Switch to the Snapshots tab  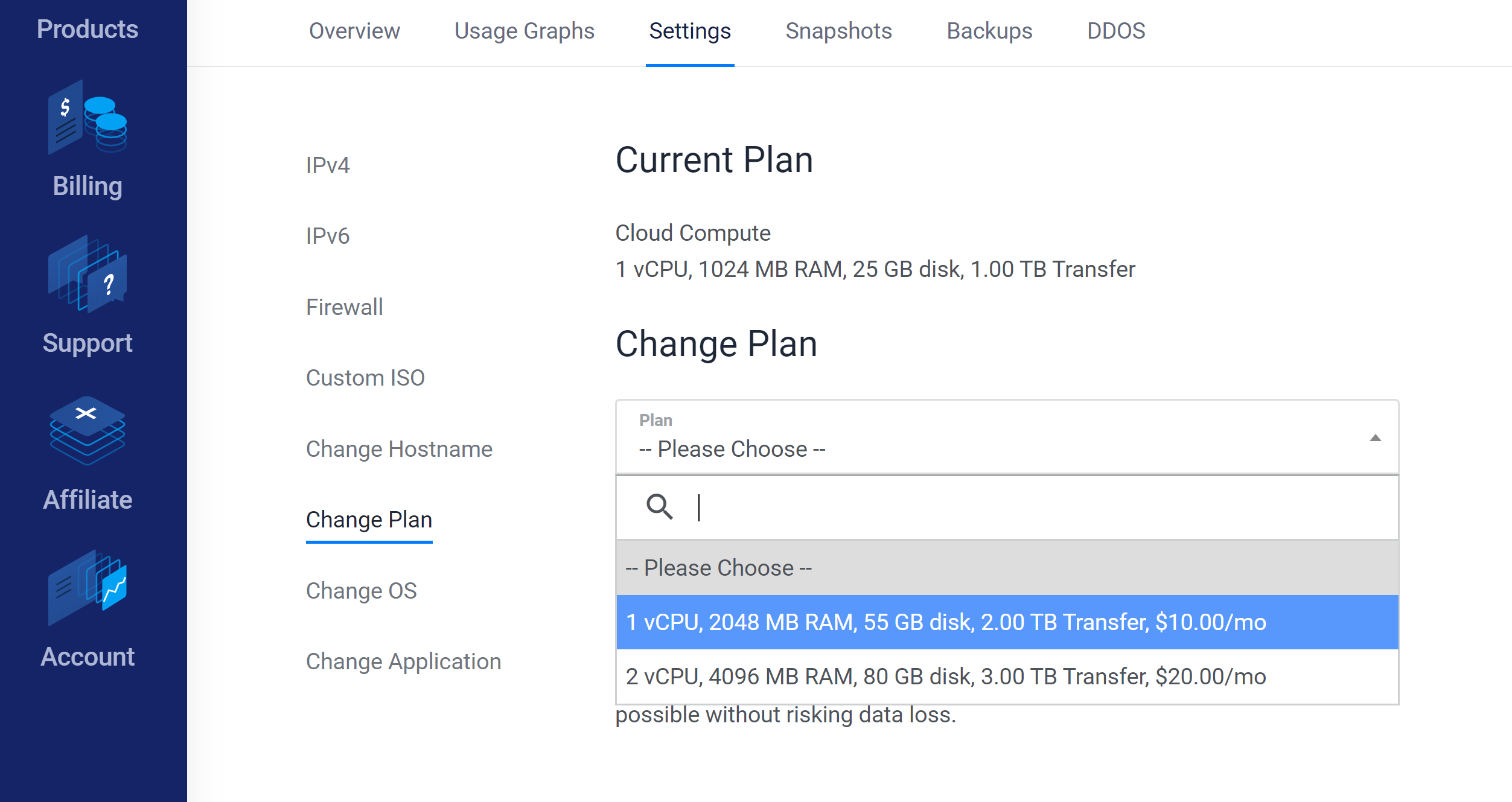click(838, 31)
